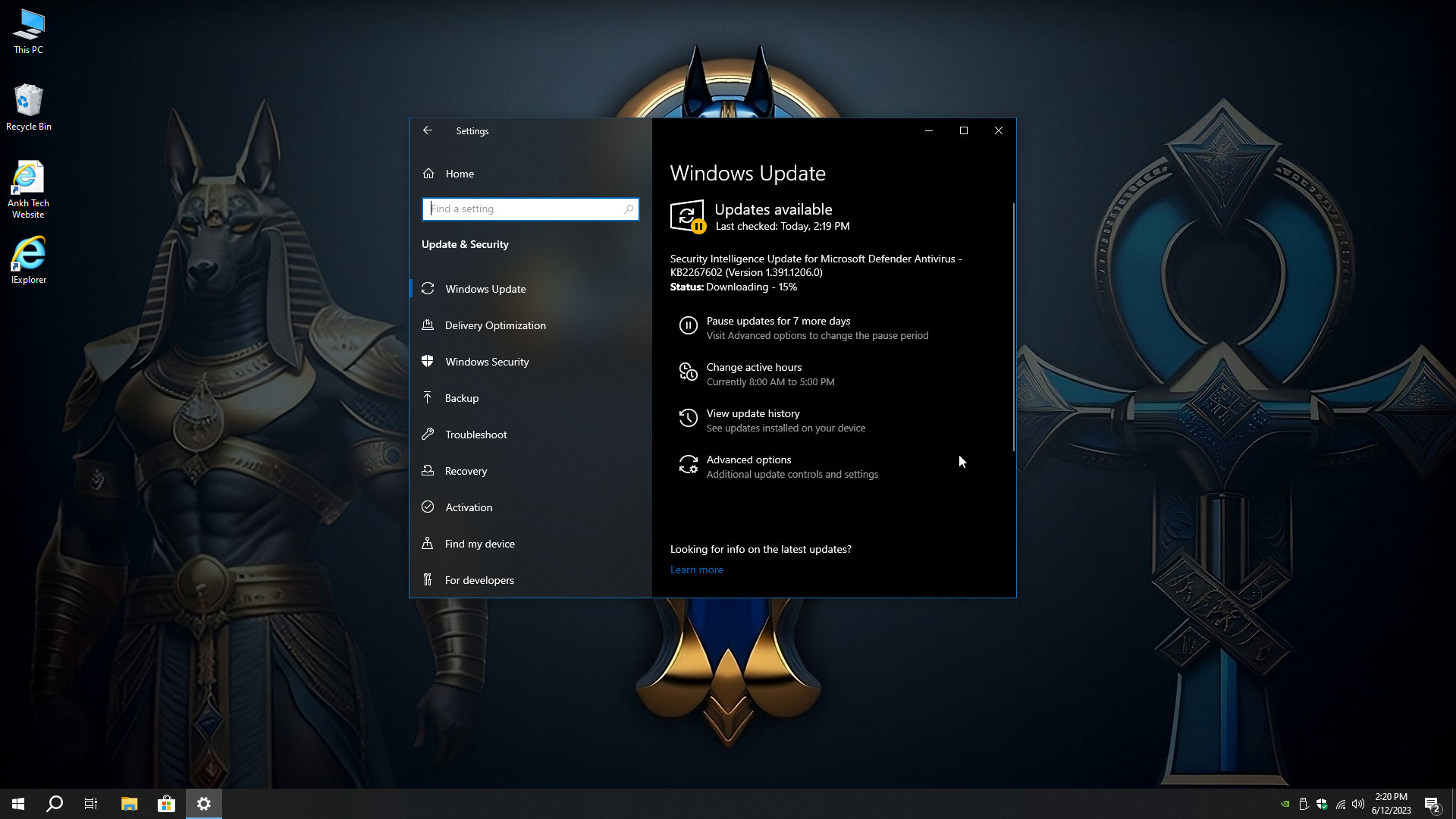Open File Explorer from taskbar
Viewport: 1456px width, 819px height.
(x=129, y=804)
